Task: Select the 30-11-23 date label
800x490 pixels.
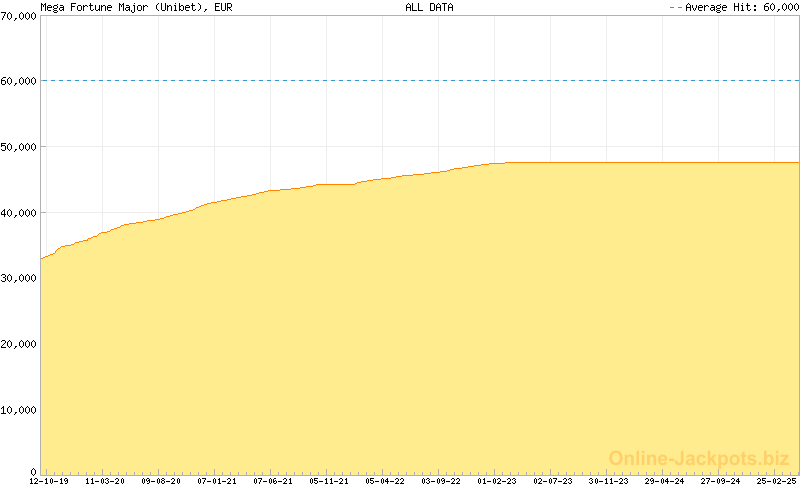Action: coord(609,481)
